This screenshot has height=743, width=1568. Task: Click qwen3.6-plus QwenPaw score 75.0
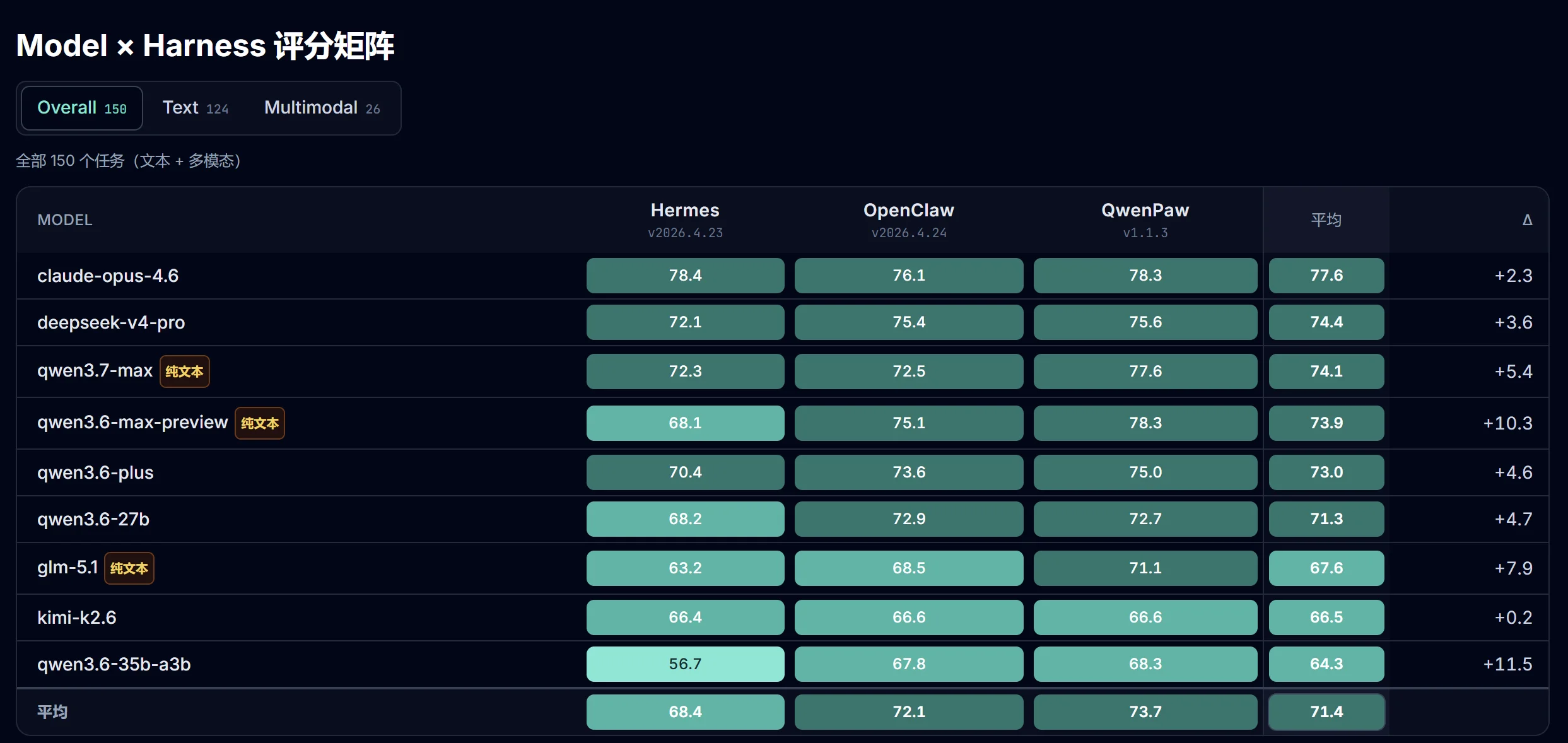1145,472
